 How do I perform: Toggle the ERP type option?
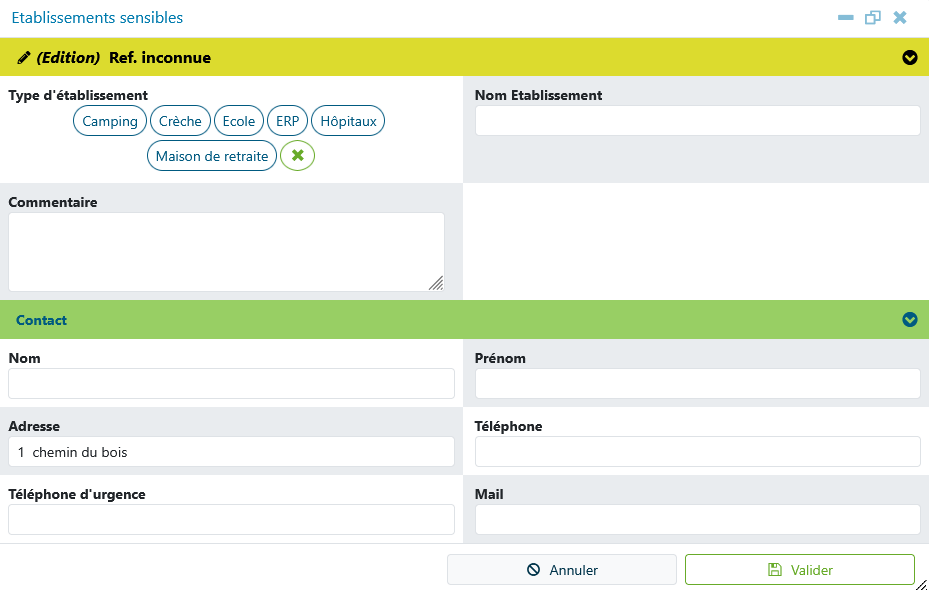(287, 121)
